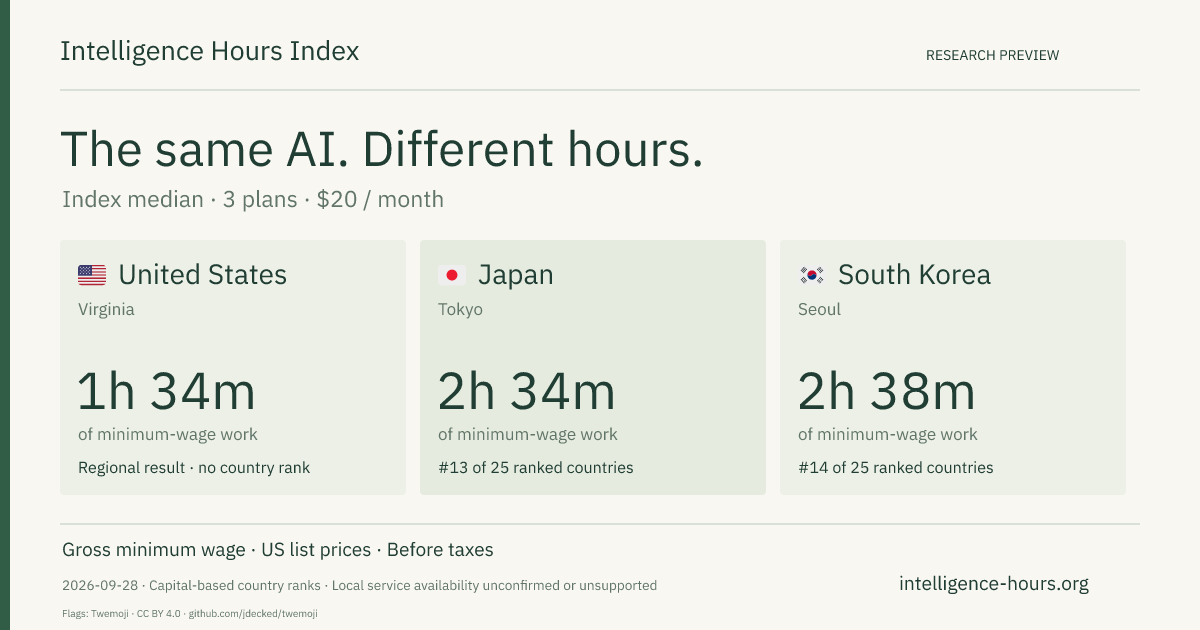Click the Japan flag icon
This screenshot has width=1200, height=630.
click(x=452, y=275)
